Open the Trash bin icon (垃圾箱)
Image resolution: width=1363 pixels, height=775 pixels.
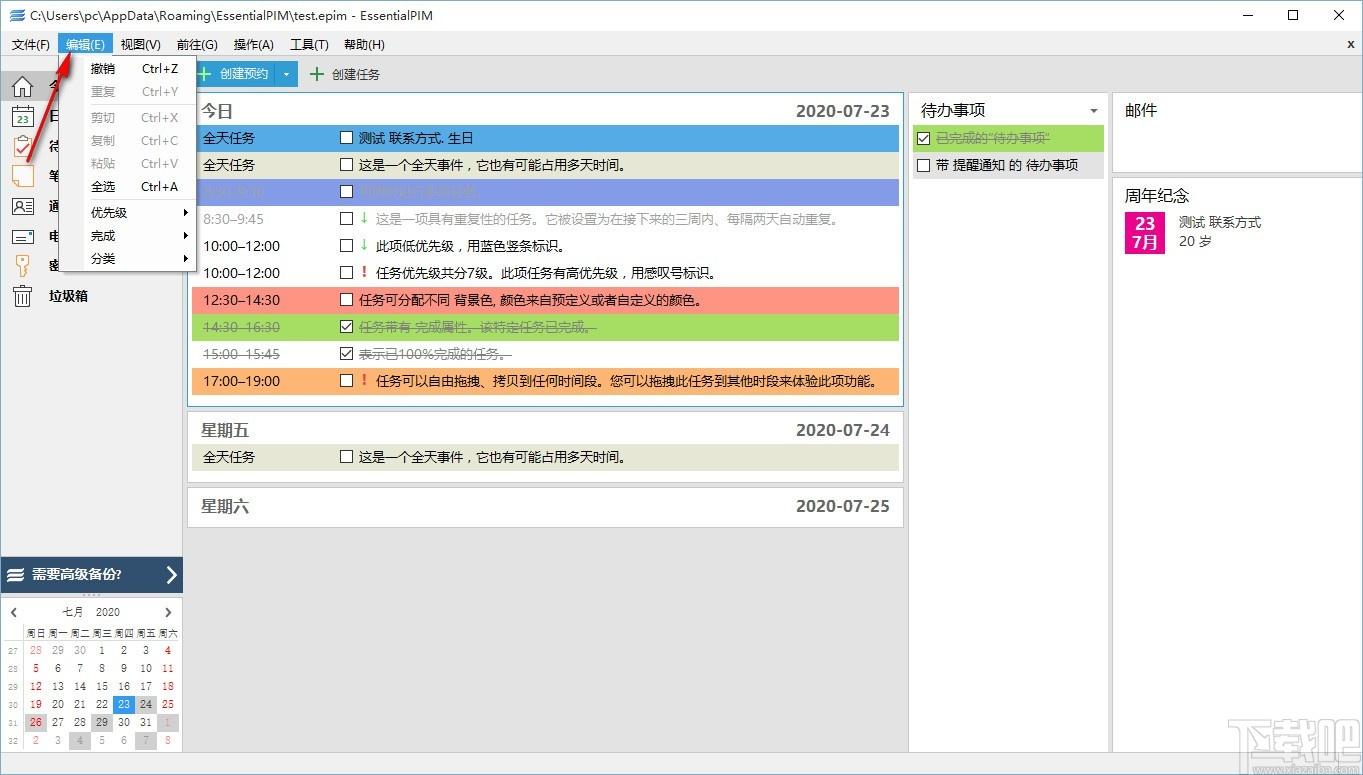click(22, 296)
